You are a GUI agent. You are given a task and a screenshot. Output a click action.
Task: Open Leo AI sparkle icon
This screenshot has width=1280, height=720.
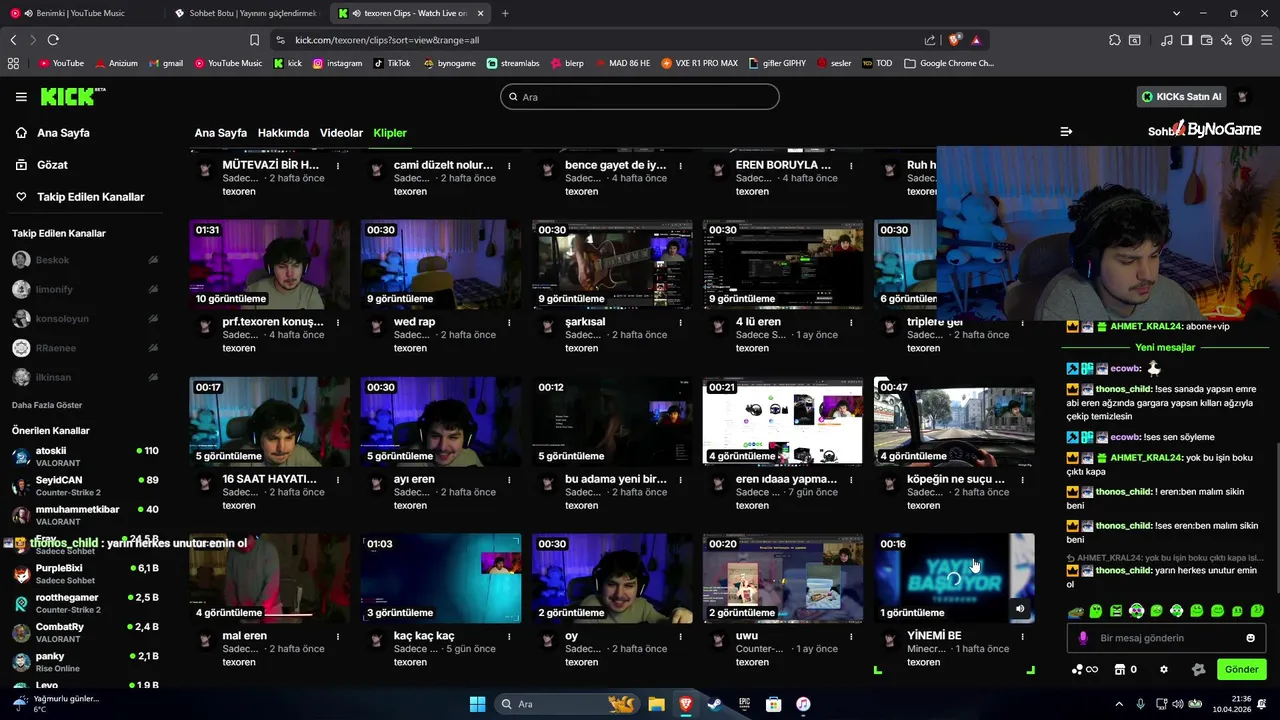tap(1226, 40)
